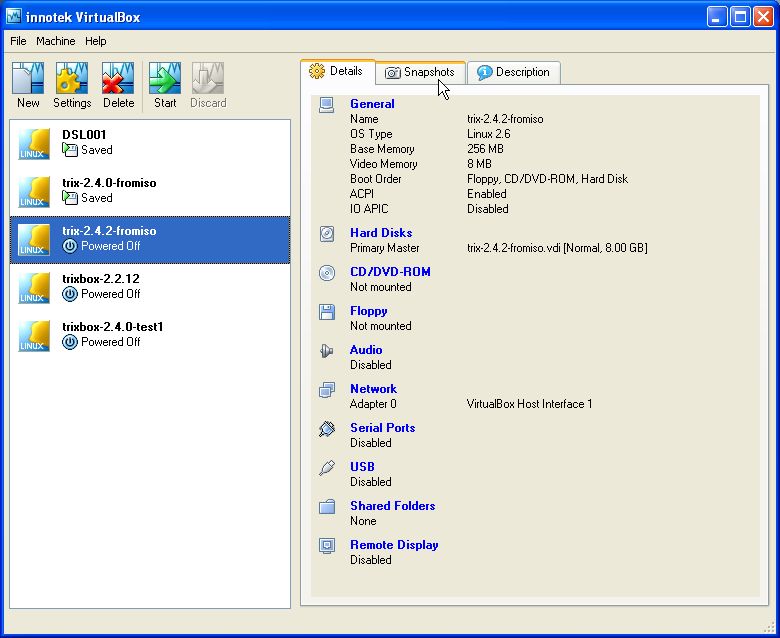Click the power icon under trixbox-2.4.0-test1
The height and width of the screenshot is (638, 780).
point(70,342)
